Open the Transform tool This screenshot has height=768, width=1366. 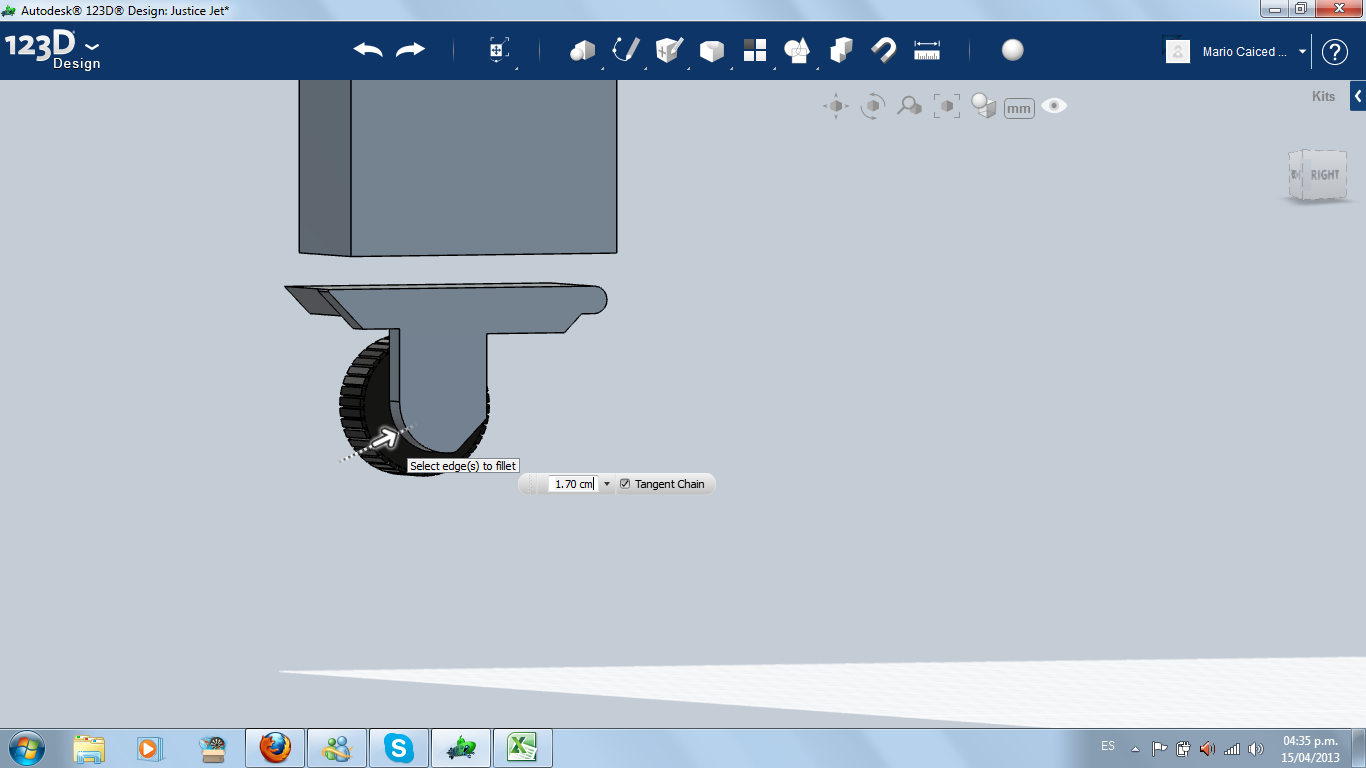(x=499, y=51)
